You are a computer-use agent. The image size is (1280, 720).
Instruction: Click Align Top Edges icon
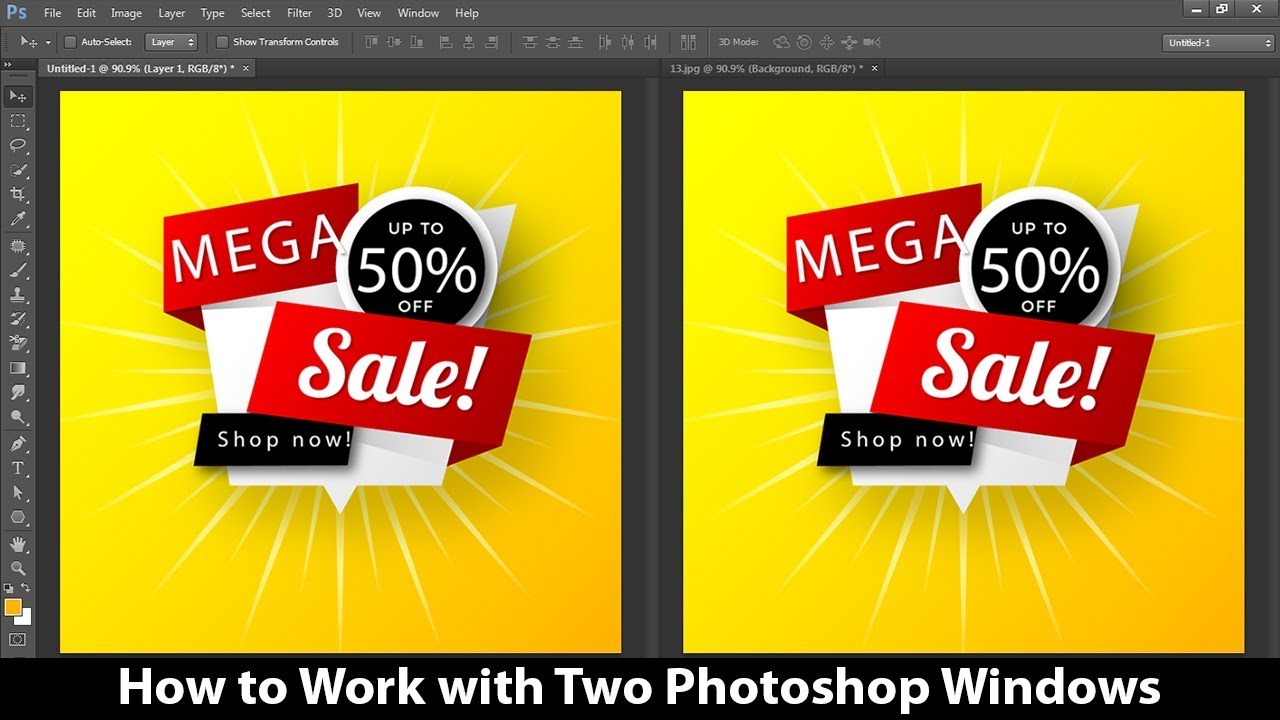[373, 42]
